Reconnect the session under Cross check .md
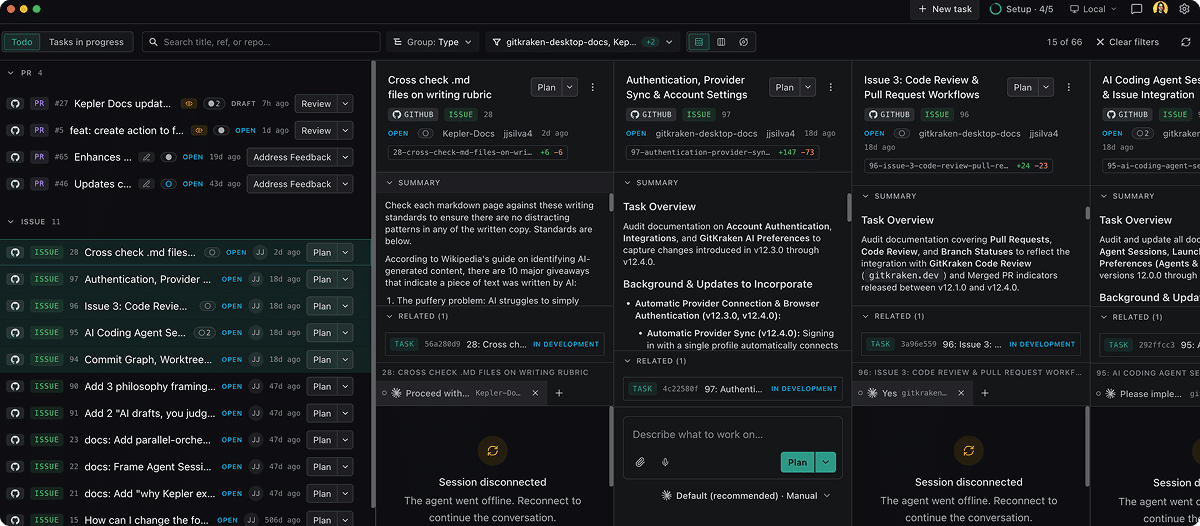Viewport: 1200px width, 526px height. tap(493, 452)
